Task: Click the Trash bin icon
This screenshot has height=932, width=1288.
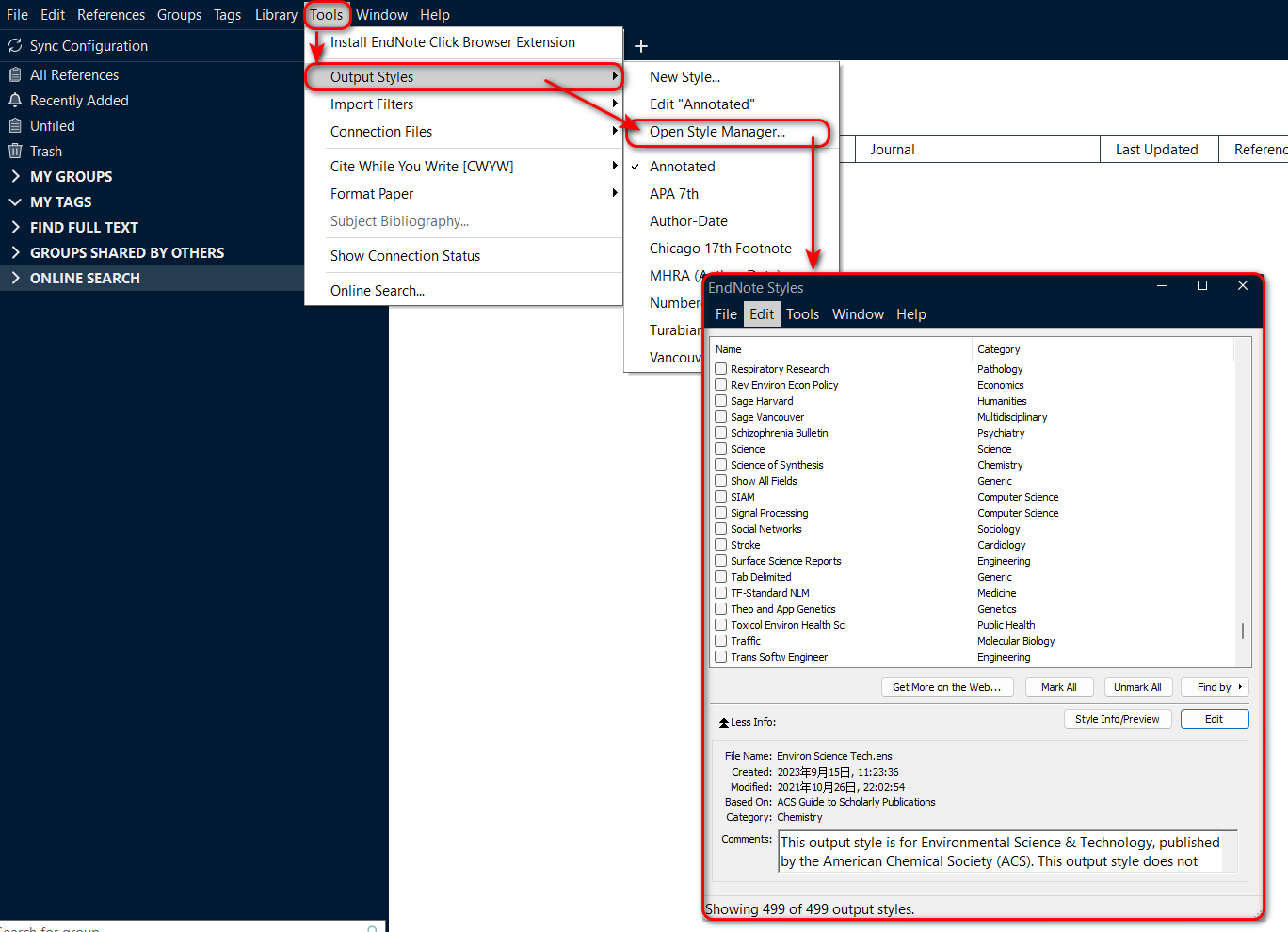Action: tap(15, 151)
